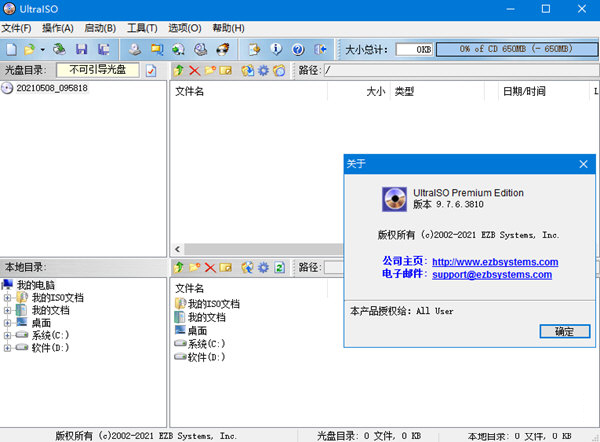Toggle the boot properties checkbox icon
Screen dimensions: 600x442
click(151, 71)
